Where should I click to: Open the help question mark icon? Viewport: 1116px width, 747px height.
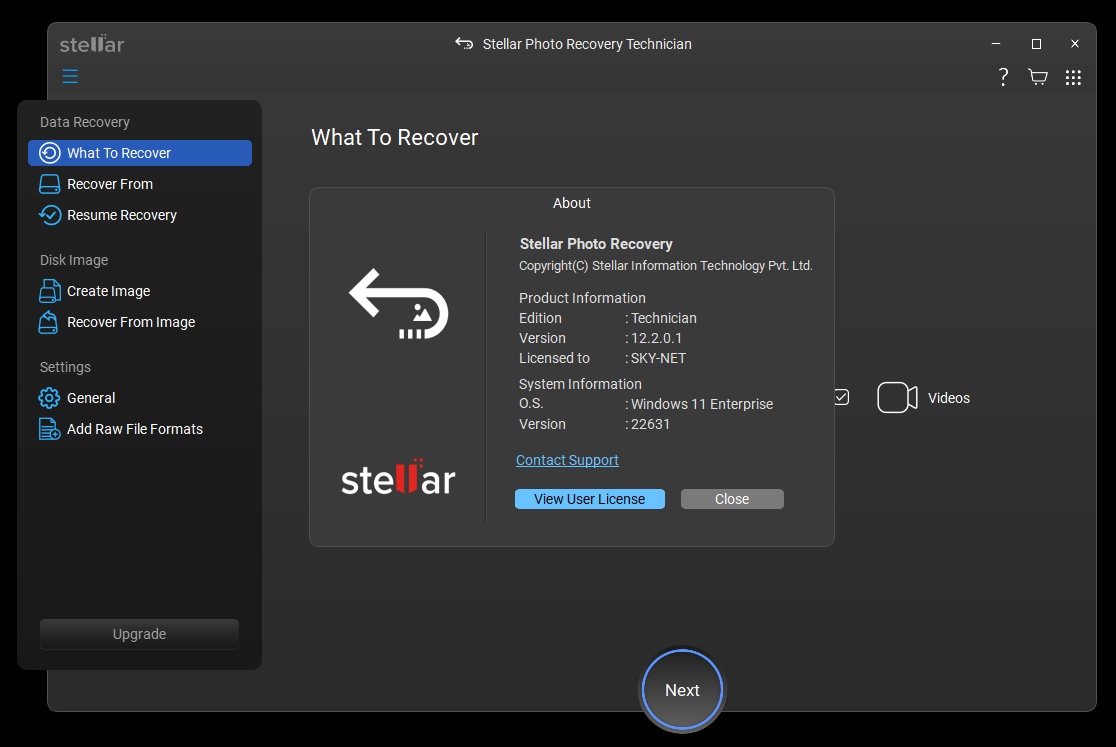tap(1003, 77)
